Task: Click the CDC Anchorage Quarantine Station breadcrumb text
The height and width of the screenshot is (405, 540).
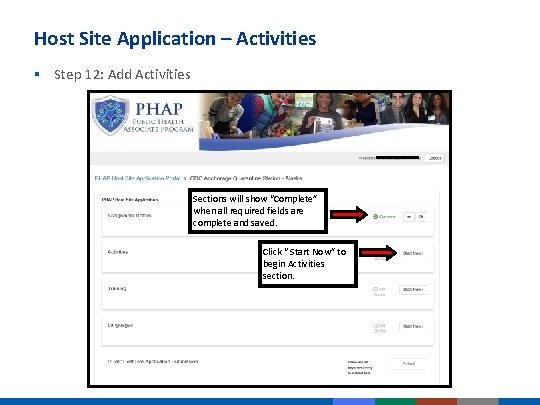Action: 246,178
